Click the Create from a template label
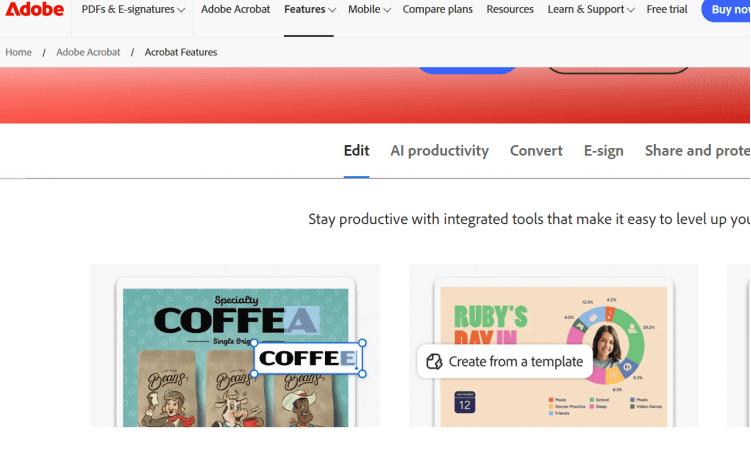 point(516,361)
